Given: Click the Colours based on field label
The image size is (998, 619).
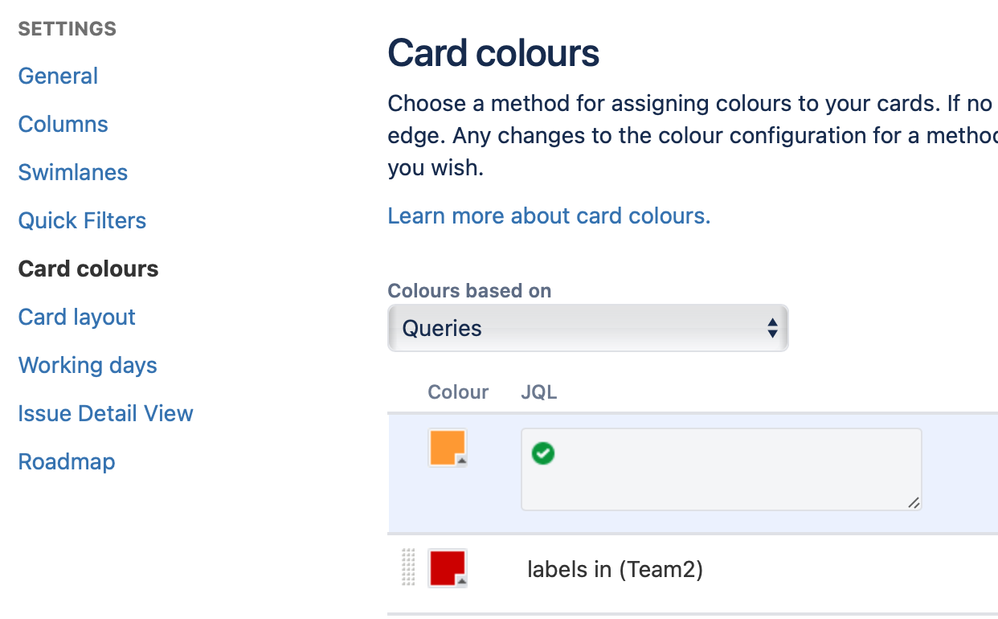Looking at the screenshot, I should coord(469,291).
